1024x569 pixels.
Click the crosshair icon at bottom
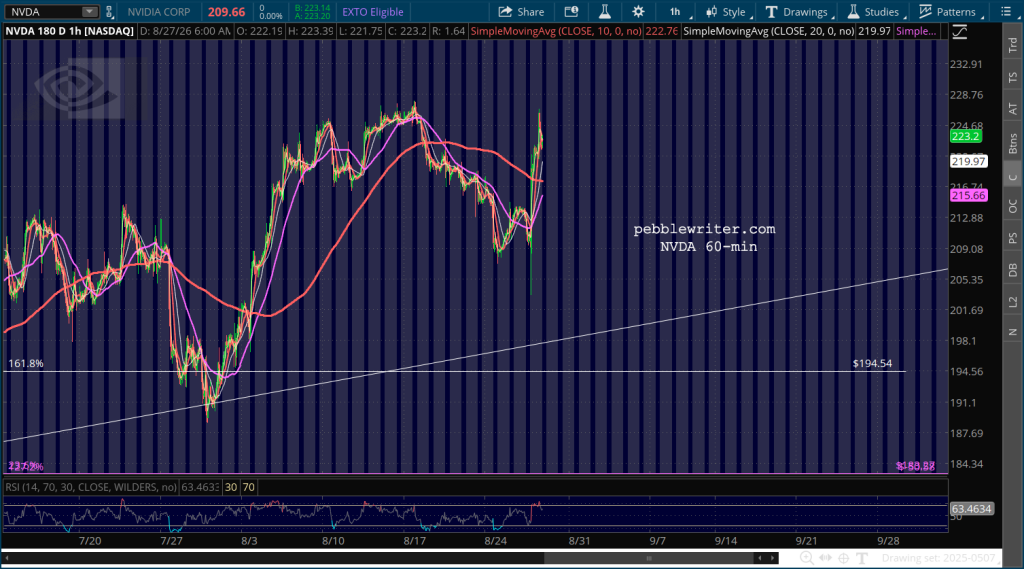click(x=844, y=558)
